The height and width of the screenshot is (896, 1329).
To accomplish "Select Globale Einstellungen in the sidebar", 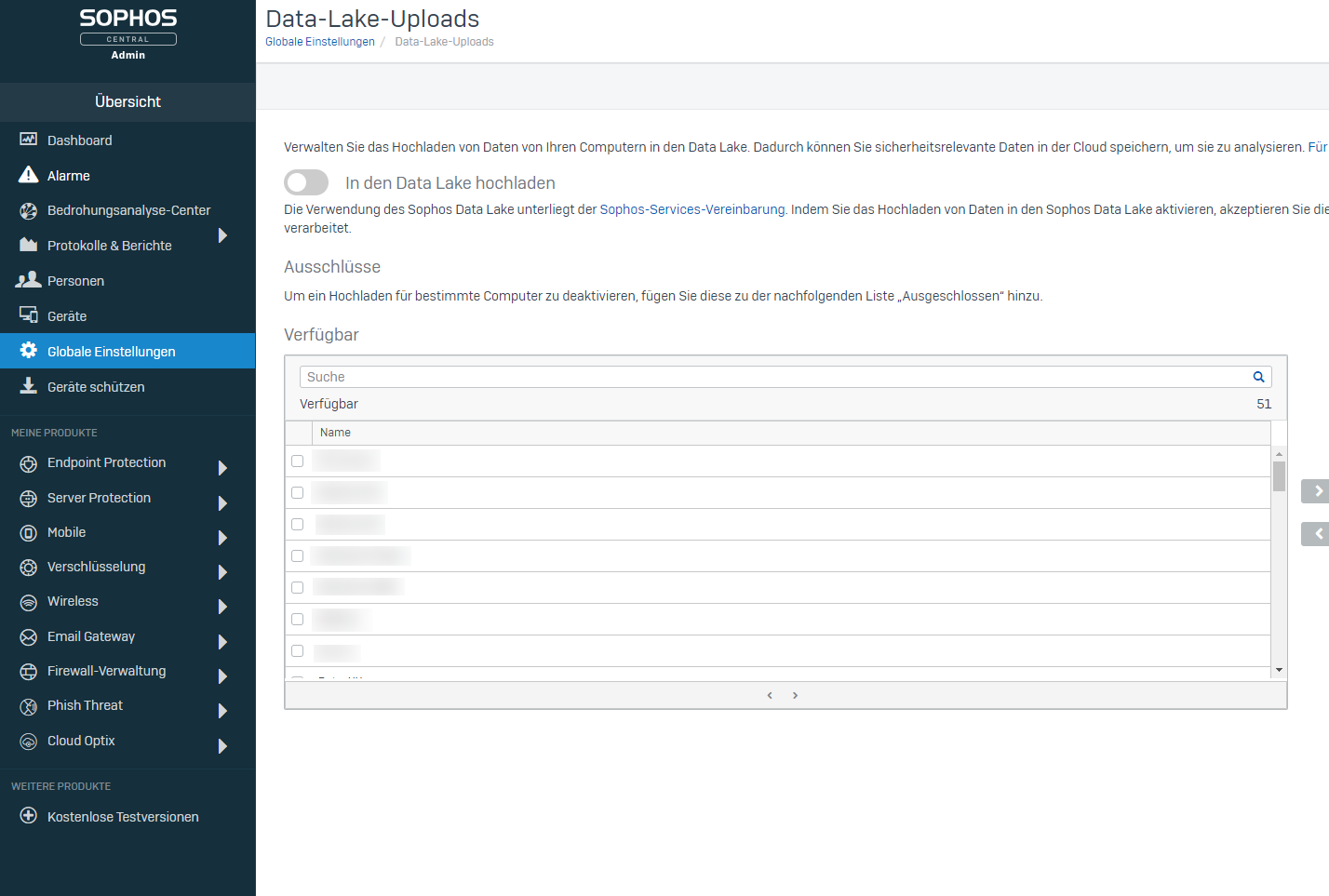I will pos(112,351).
